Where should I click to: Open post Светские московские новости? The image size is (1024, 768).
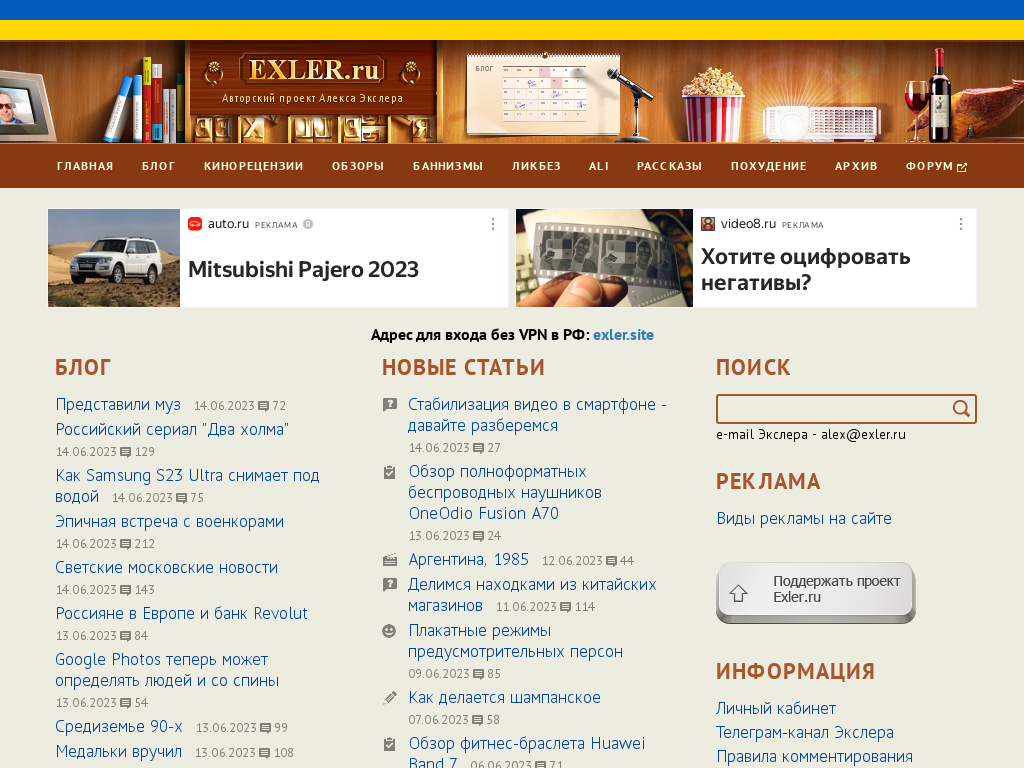[x=167, y=568]
